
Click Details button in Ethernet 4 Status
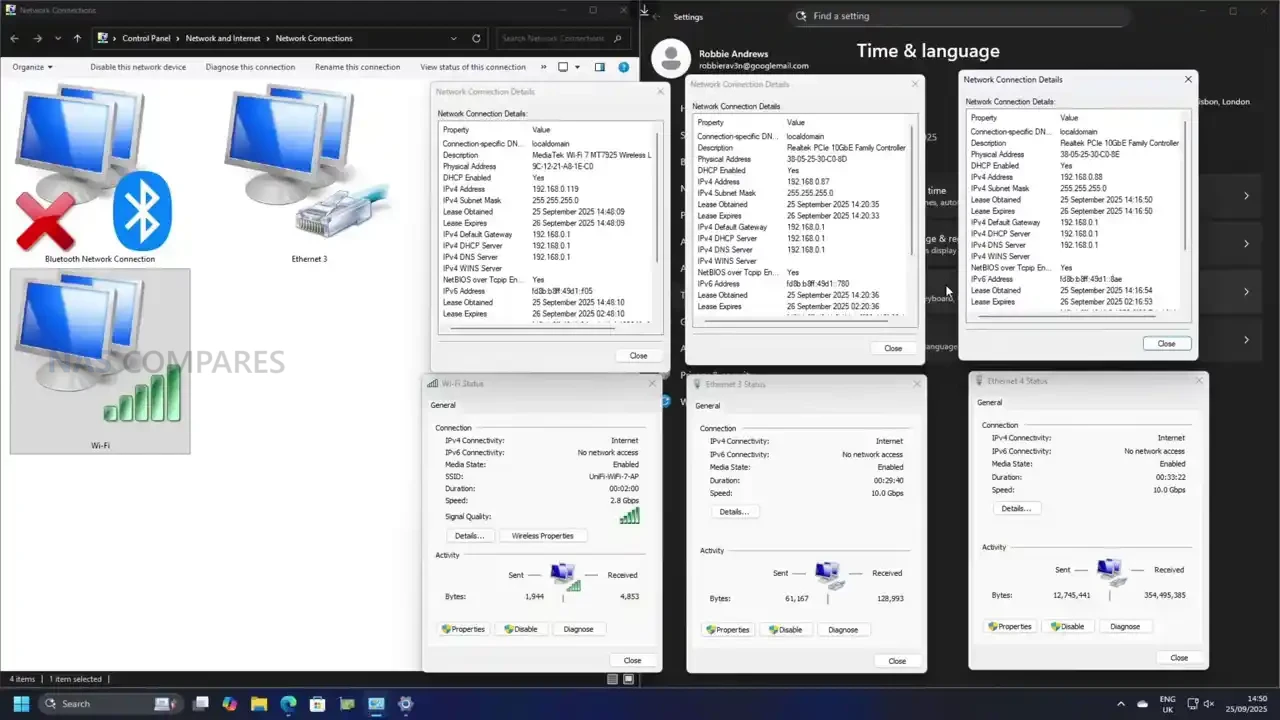tap(1015, 509)
